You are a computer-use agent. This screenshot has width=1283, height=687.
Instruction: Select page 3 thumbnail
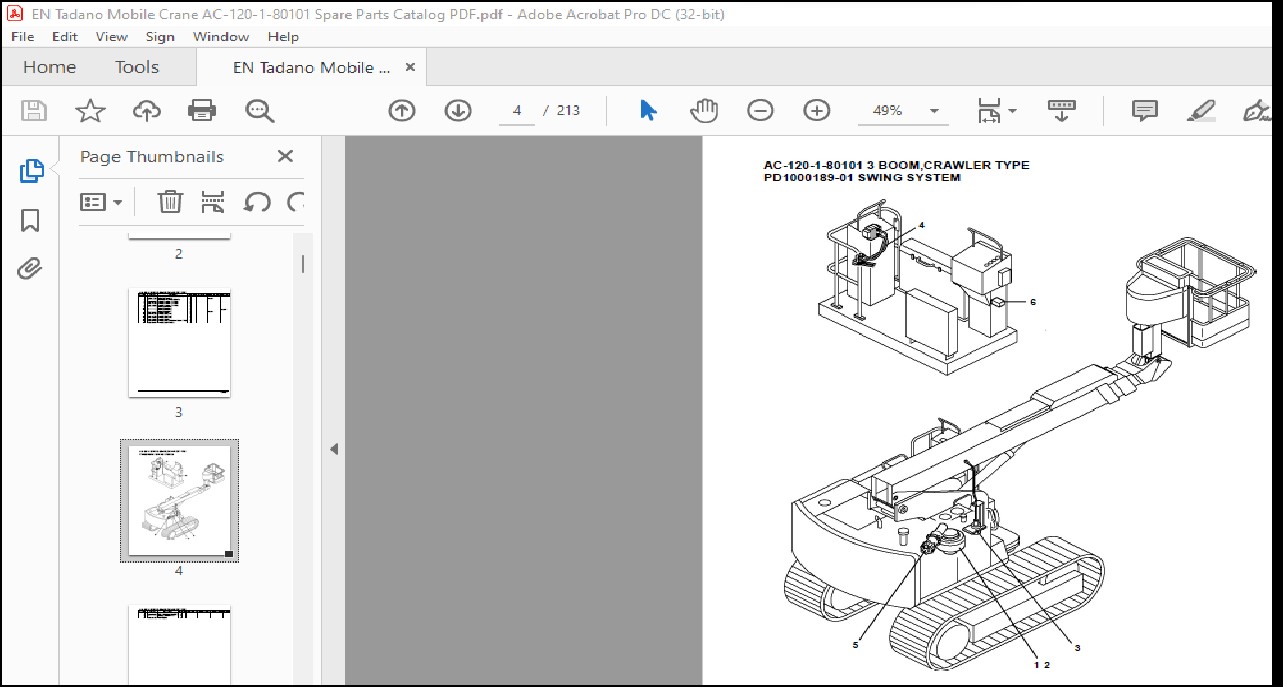click(179, 343)
